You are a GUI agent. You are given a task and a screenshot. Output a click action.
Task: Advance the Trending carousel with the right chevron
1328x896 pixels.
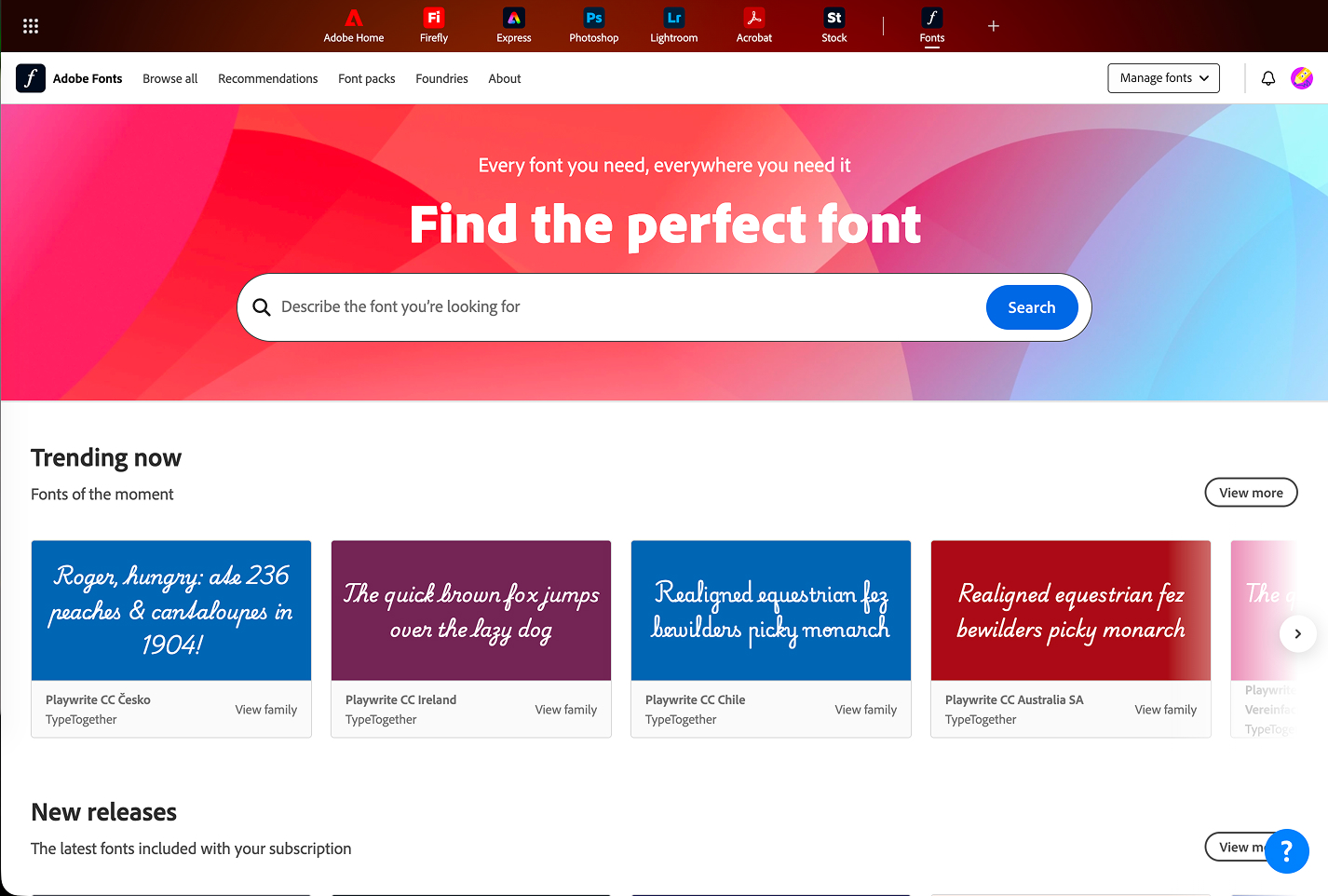click(x=1297, y=633)
